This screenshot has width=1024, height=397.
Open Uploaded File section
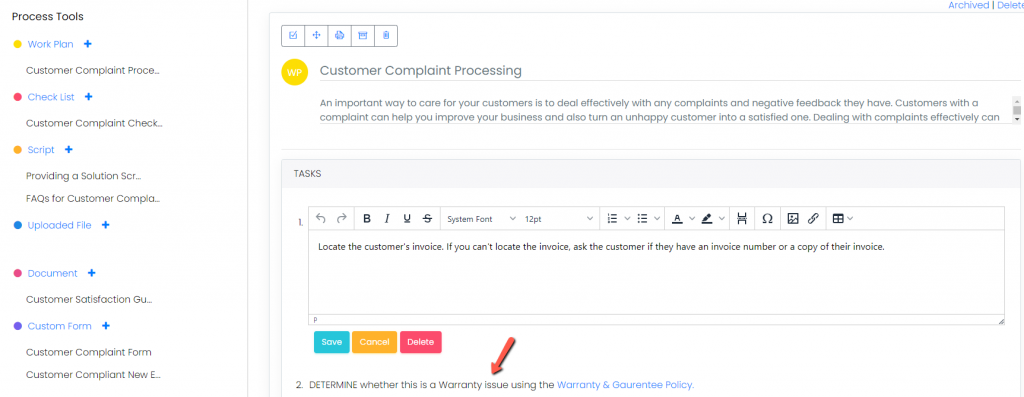point(59,225)
